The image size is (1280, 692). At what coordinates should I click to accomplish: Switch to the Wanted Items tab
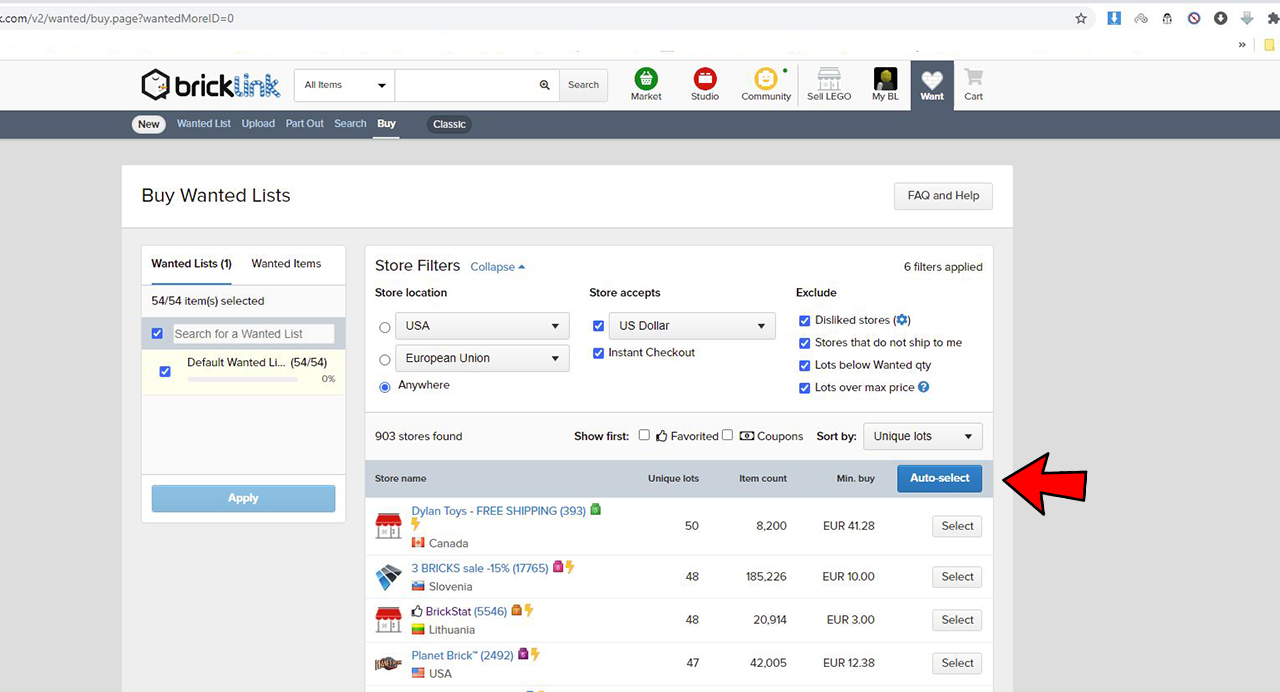pos(286,264)
